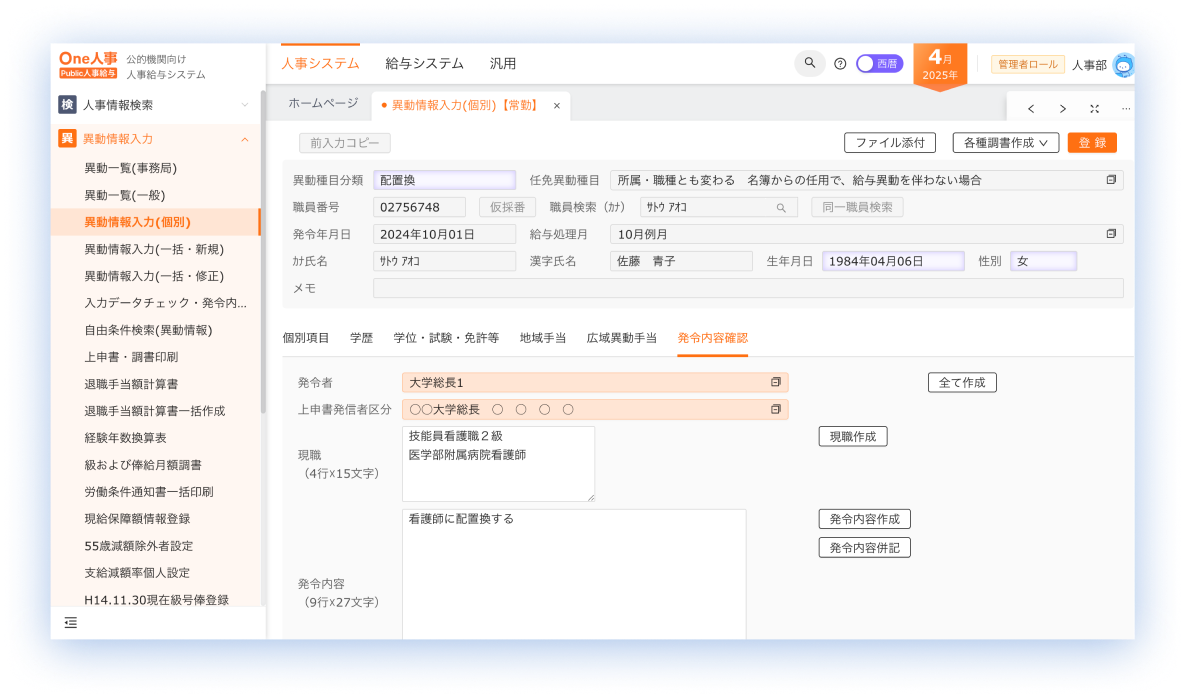Collapse the sidebar menu icon
Image resolution: width=1186 pixels, height=698 pixels.
(x=70, y=622)
